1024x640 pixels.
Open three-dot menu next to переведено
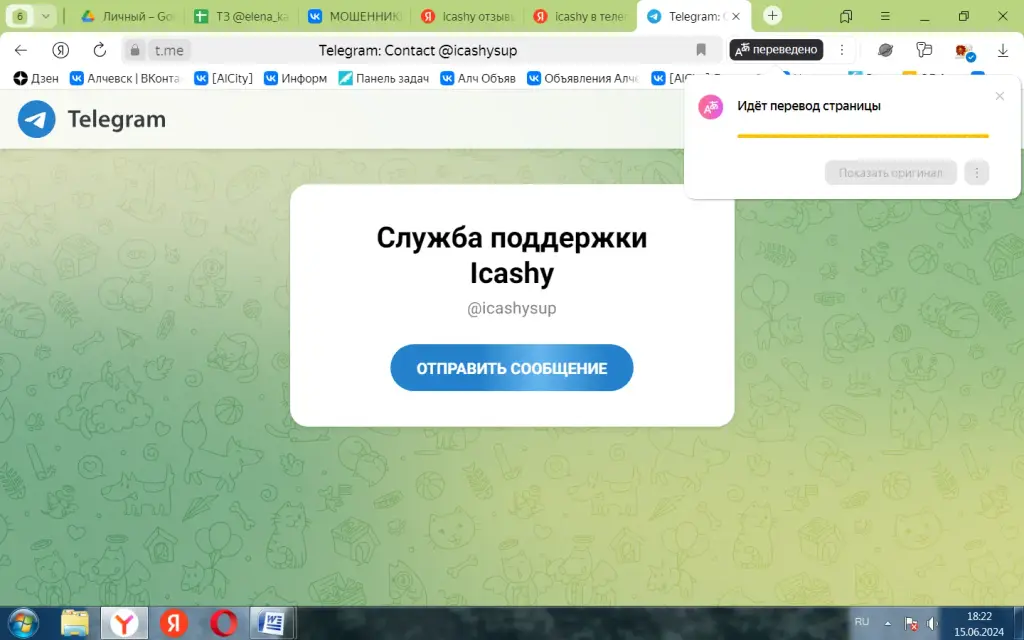click(x=842, y=50)
